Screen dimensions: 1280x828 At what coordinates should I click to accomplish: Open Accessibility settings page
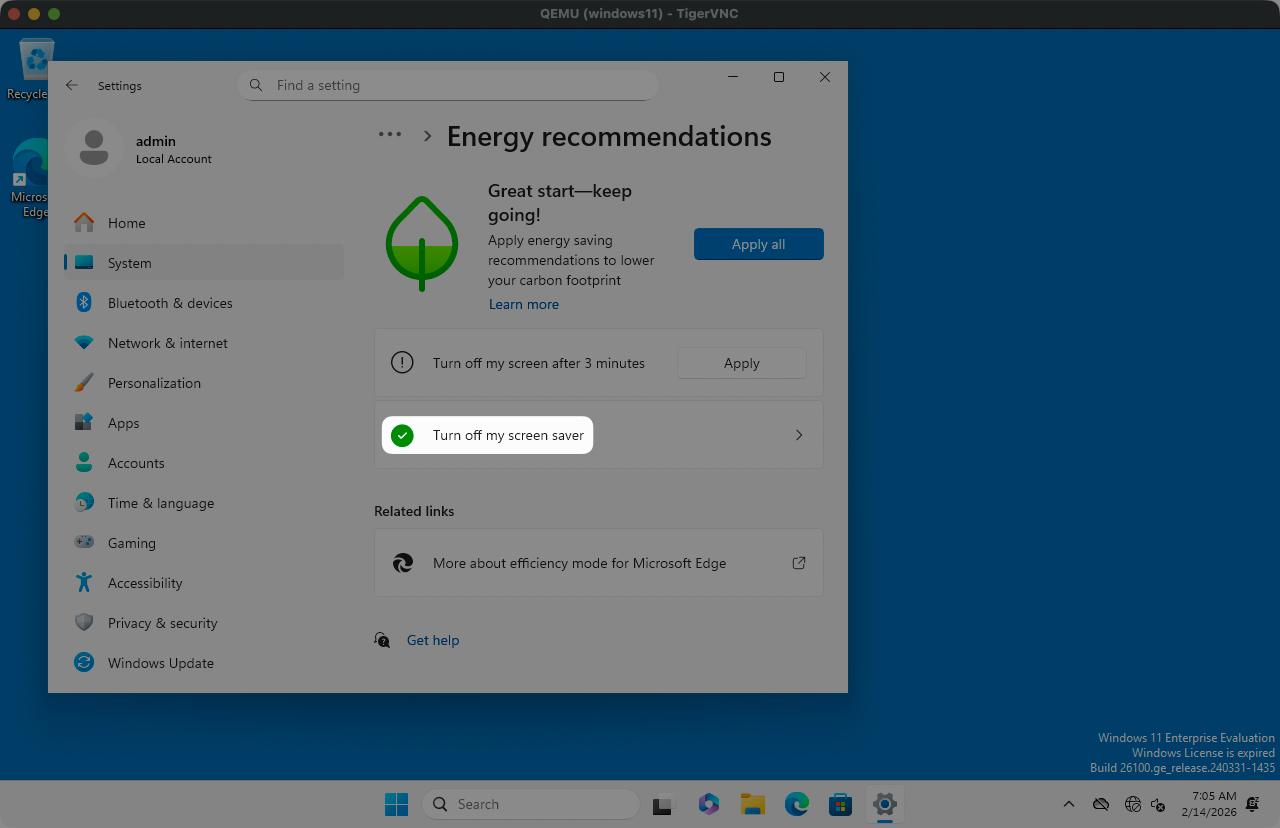(145, 583)
